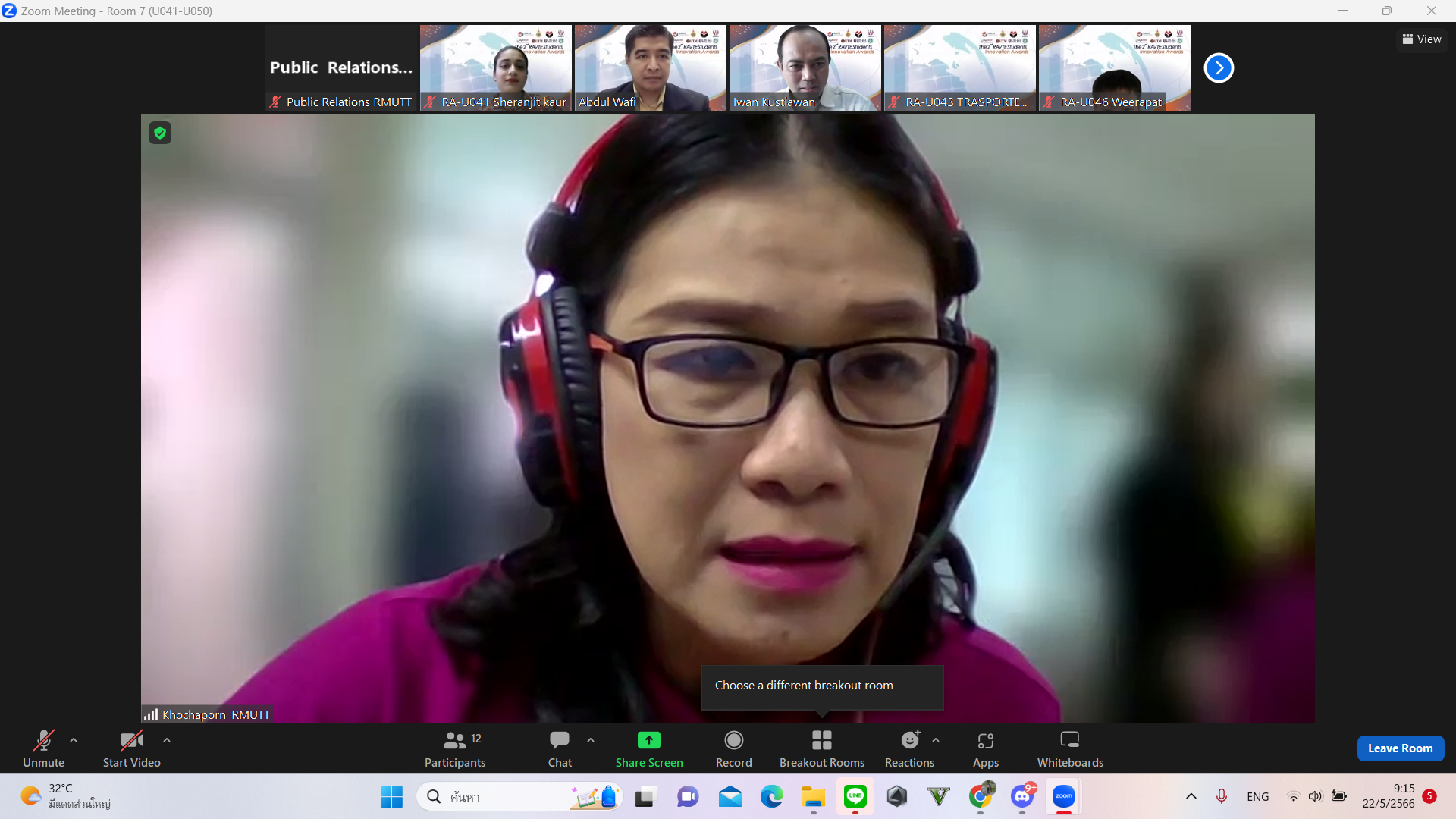Image resolution: width=1456 pixels, height=819 pixels.
Task: Show next participants with blue arrow
Action: pyautogui.click(x=1219, y=68)
